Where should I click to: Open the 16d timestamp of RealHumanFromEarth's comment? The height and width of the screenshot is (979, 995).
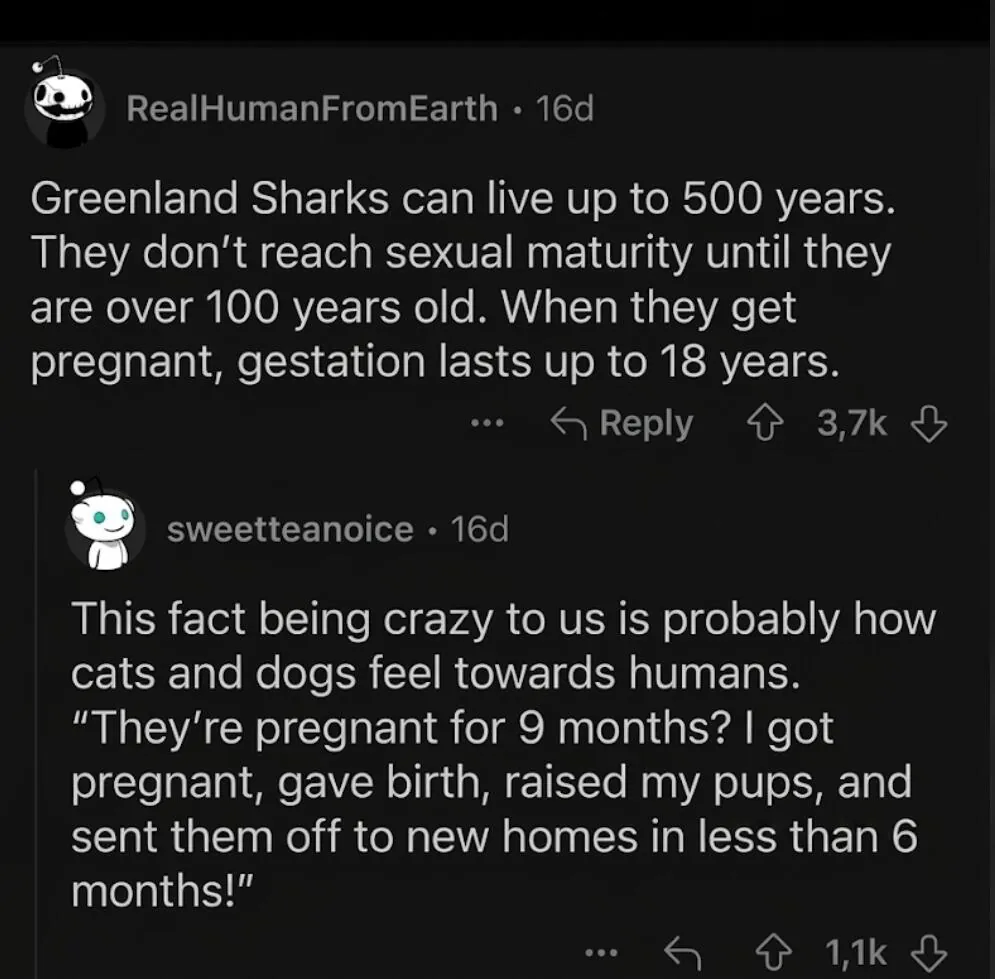565,108
